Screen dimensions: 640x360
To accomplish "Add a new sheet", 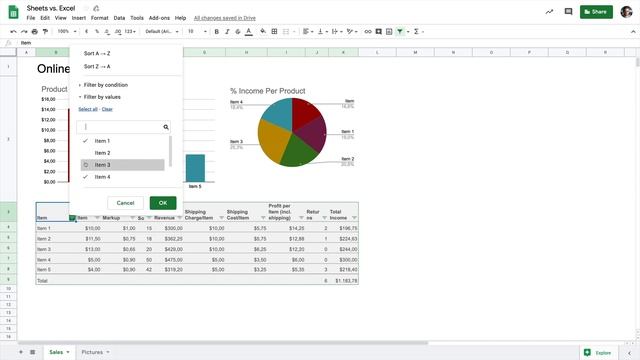I will (x=21, y=352).
